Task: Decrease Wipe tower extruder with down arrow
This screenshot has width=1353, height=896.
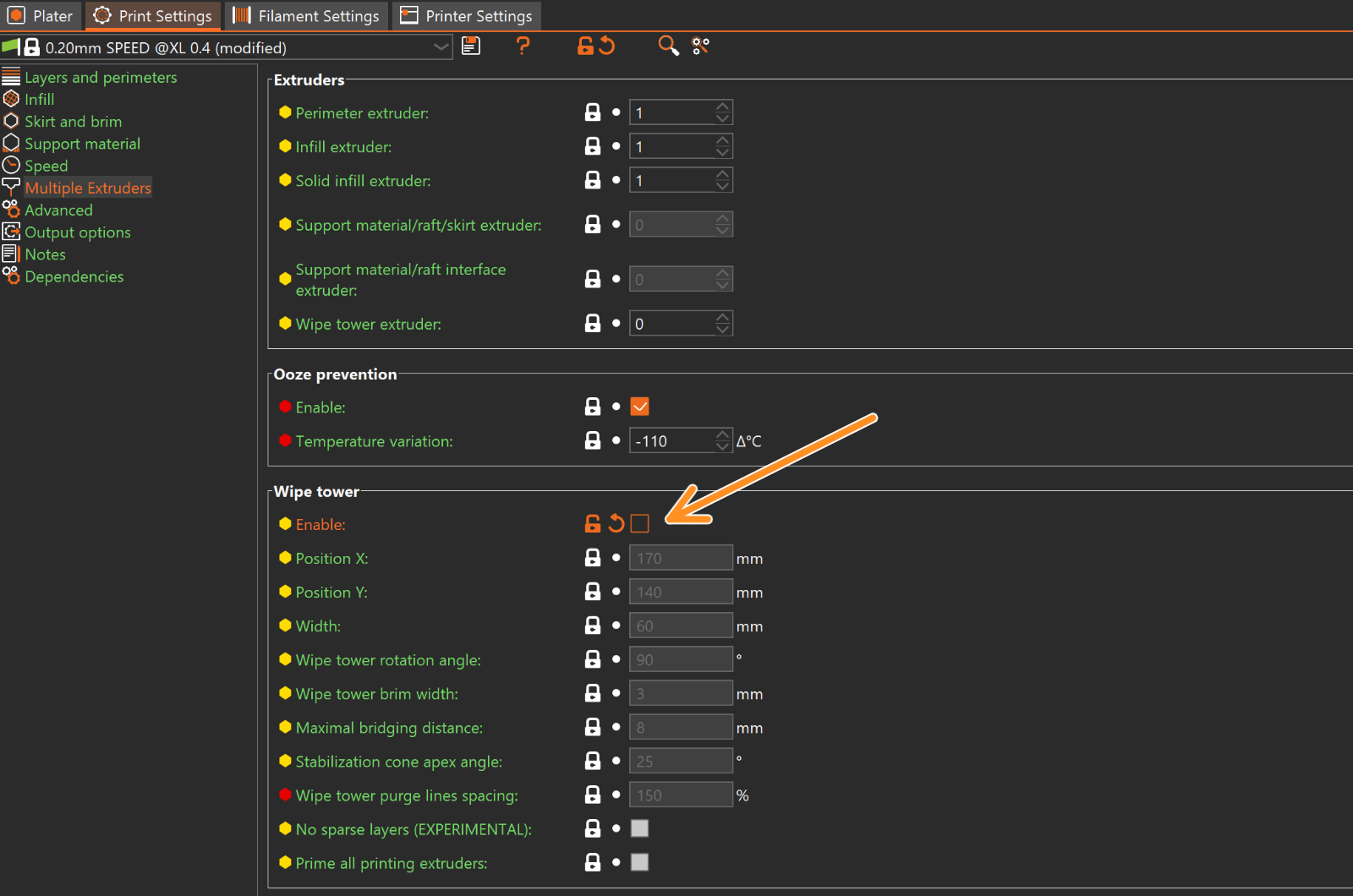Action: [x=722, y=329]
